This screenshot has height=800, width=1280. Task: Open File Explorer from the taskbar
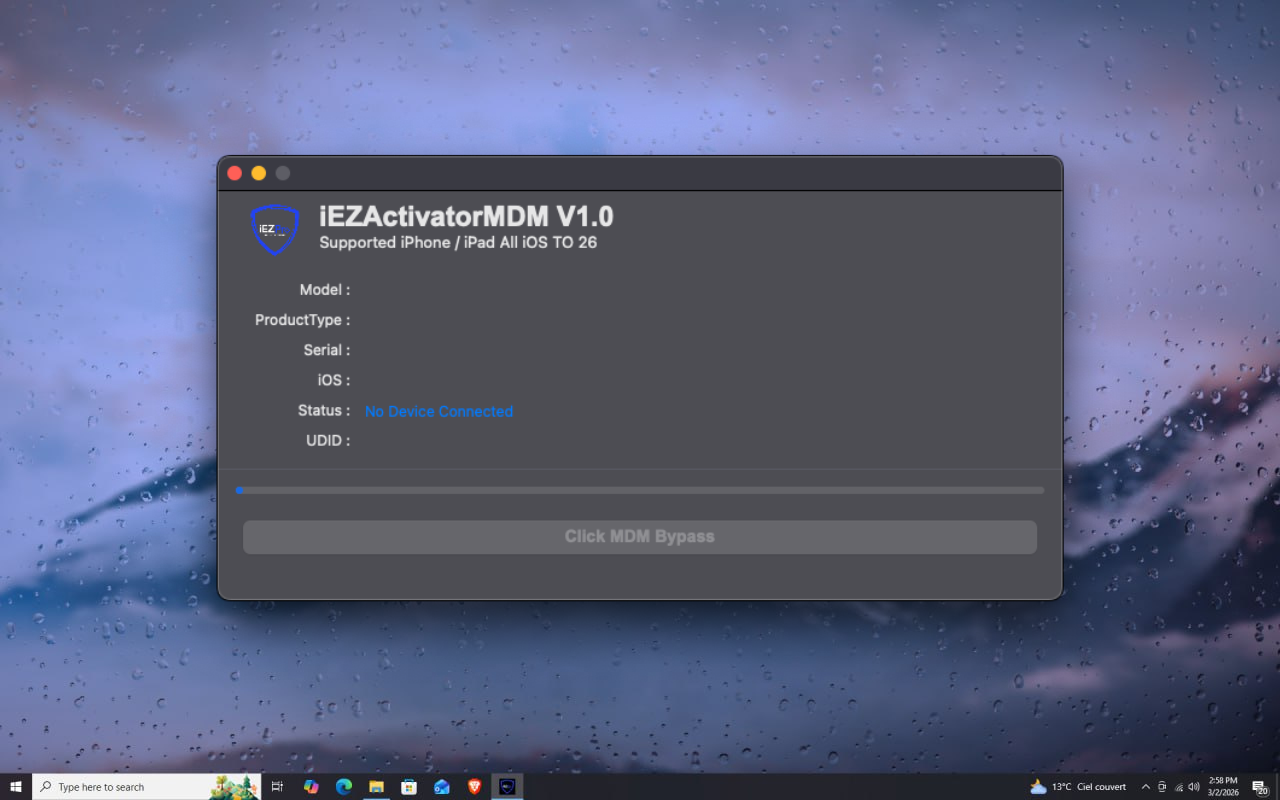376,786
